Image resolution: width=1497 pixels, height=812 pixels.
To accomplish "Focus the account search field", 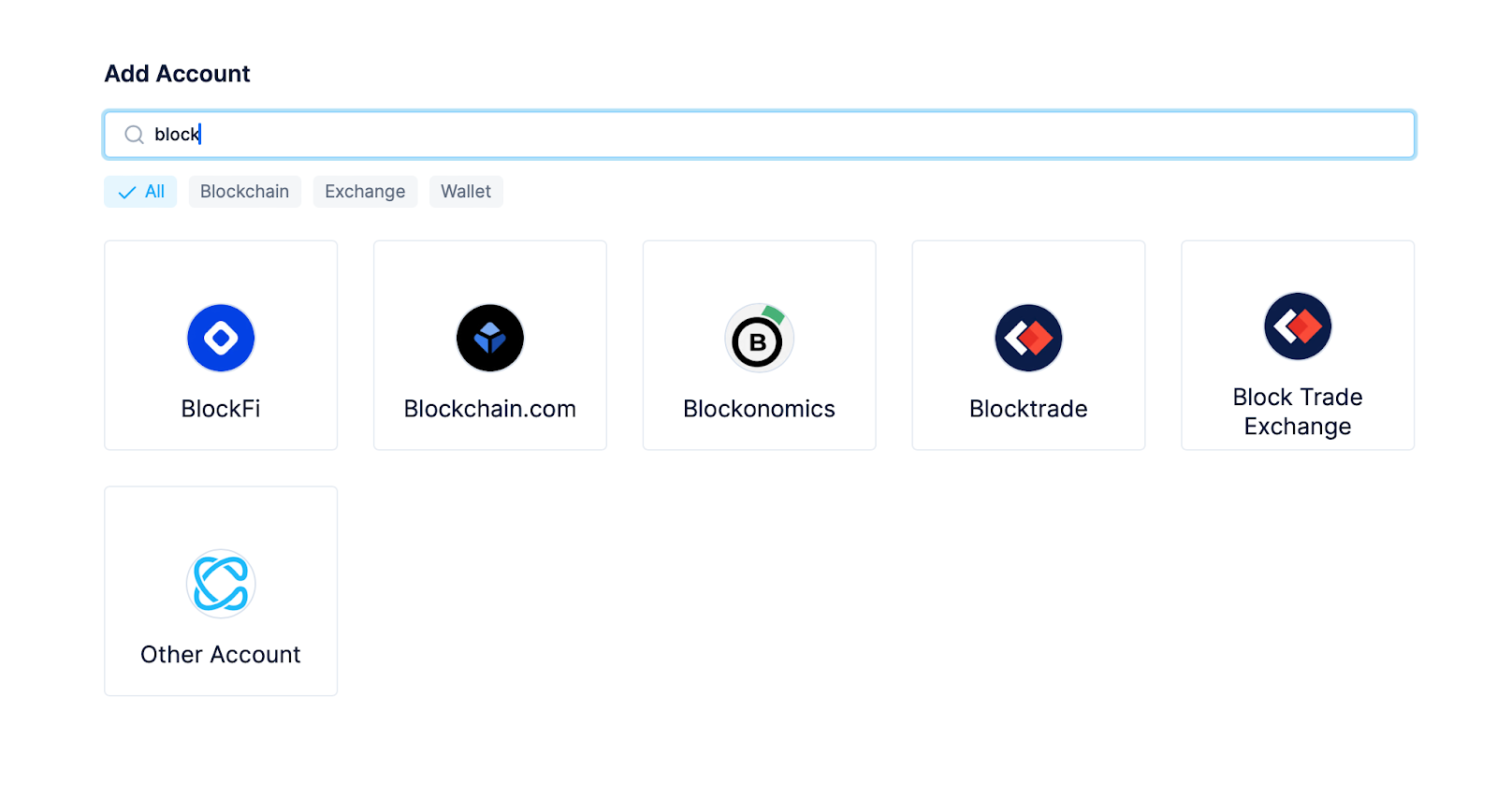I will 759,135.
